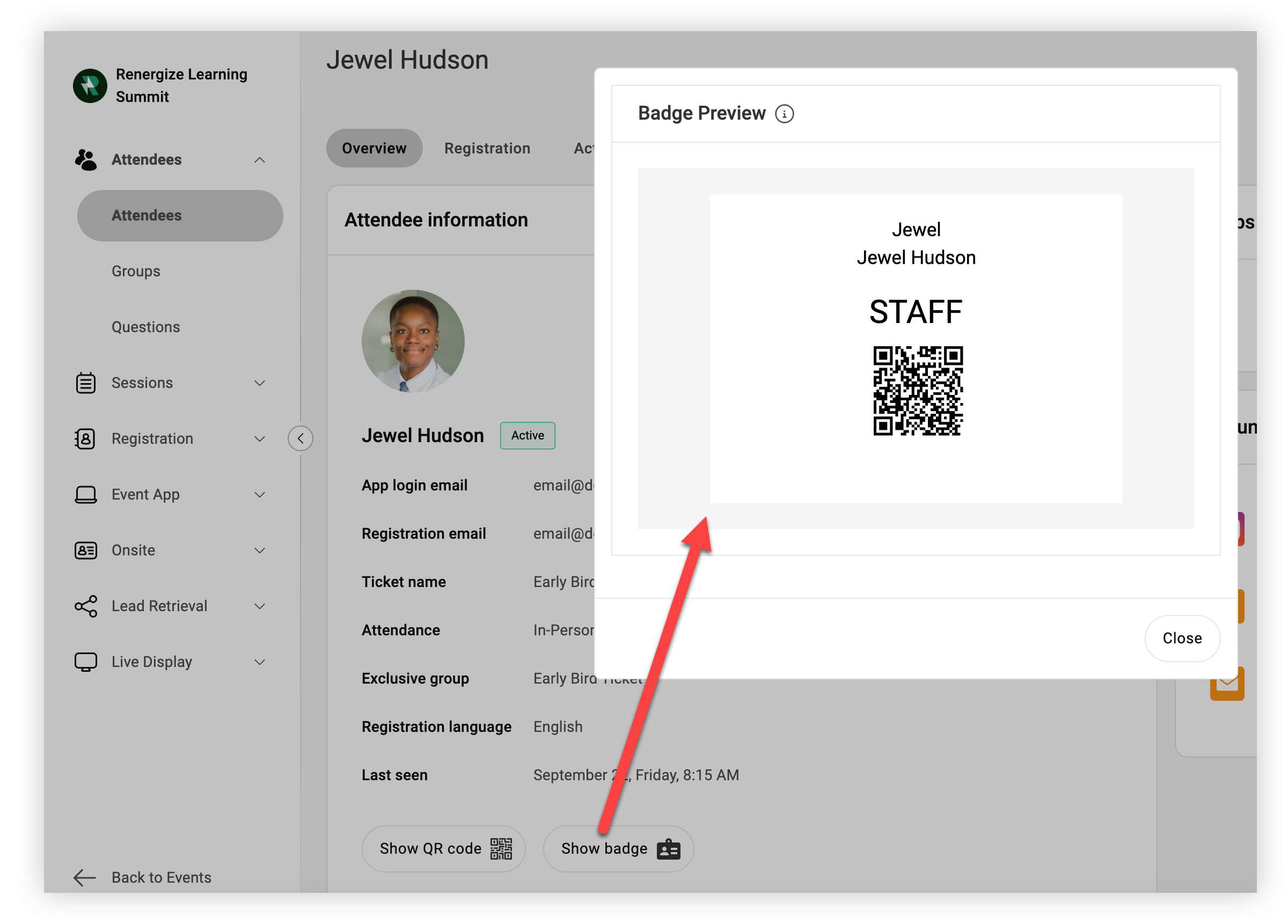Click the QR code on the badge preview
The image size is (1288, 924).
(x=918, y=391)
